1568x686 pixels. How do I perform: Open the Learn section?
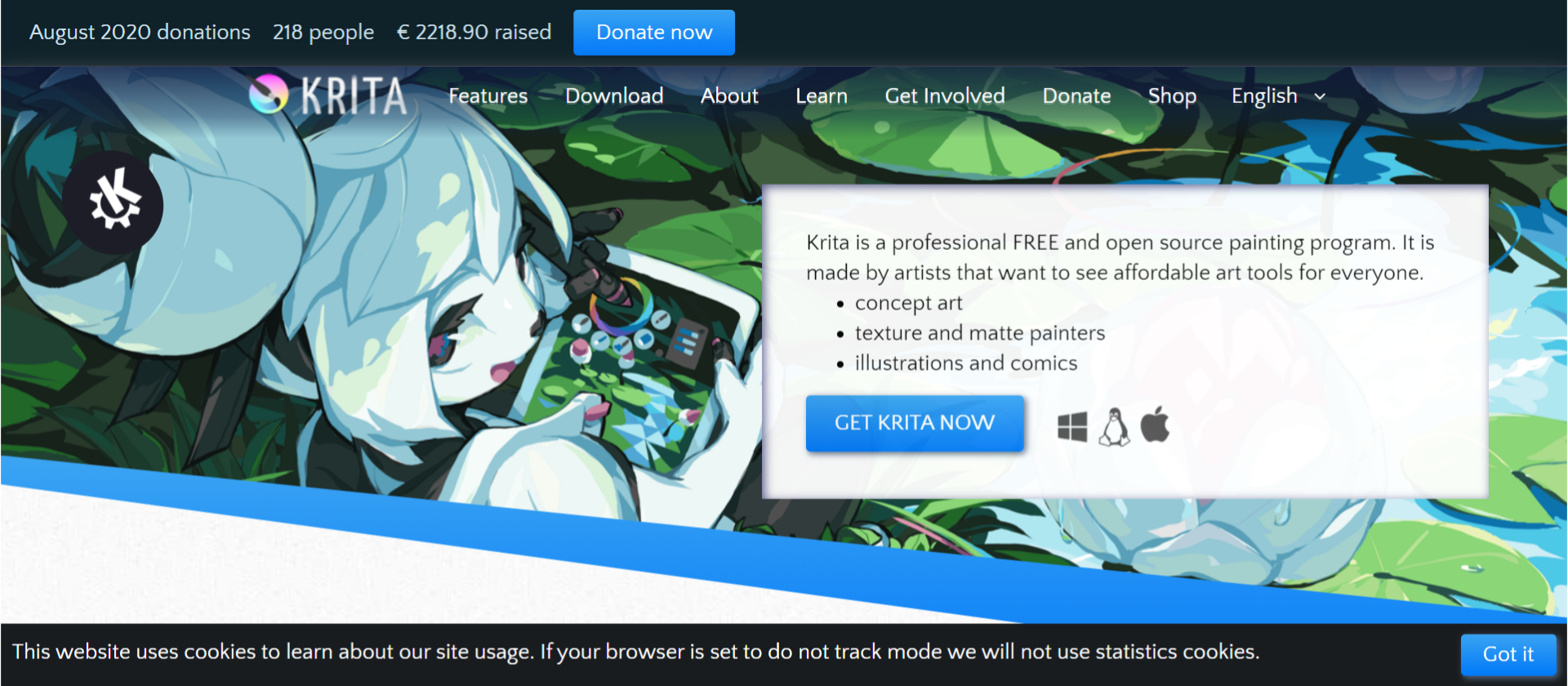(822, 96)
